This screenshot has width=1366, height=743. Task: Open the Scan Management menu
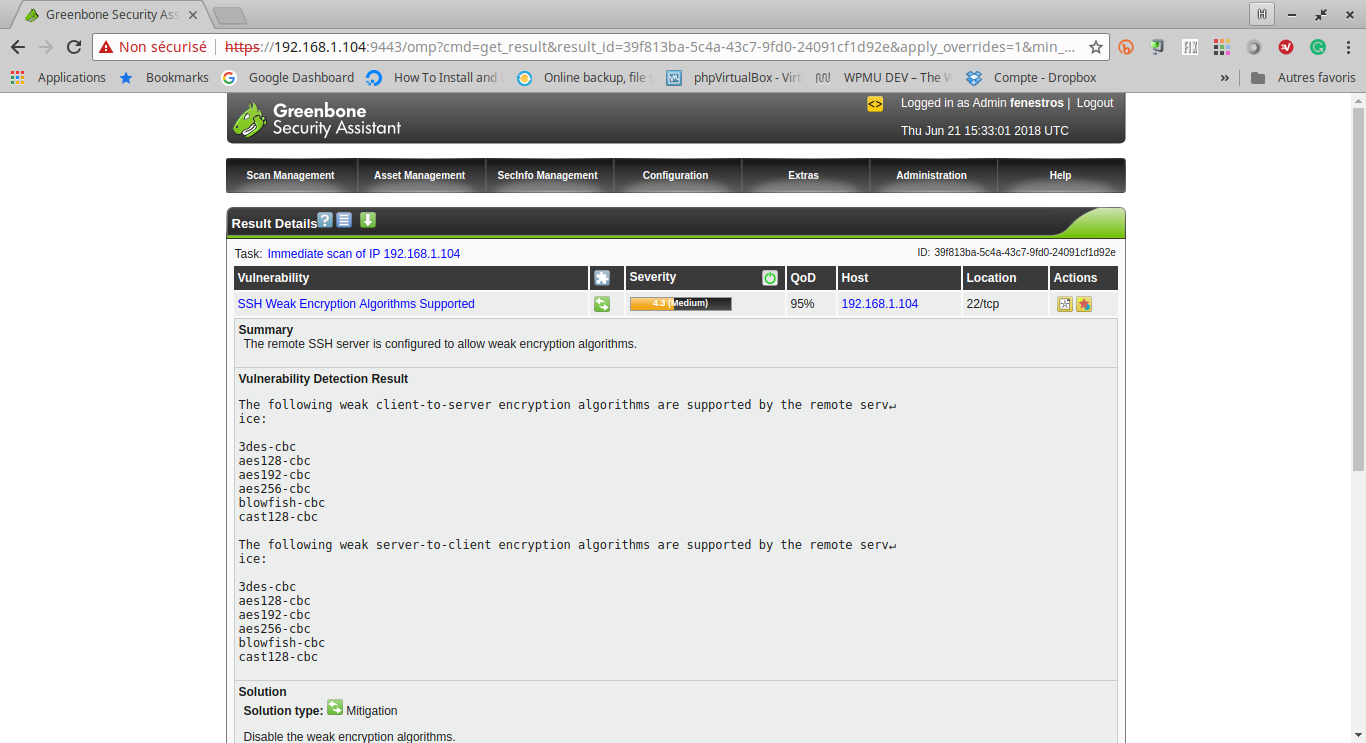(x=290, y=175)
